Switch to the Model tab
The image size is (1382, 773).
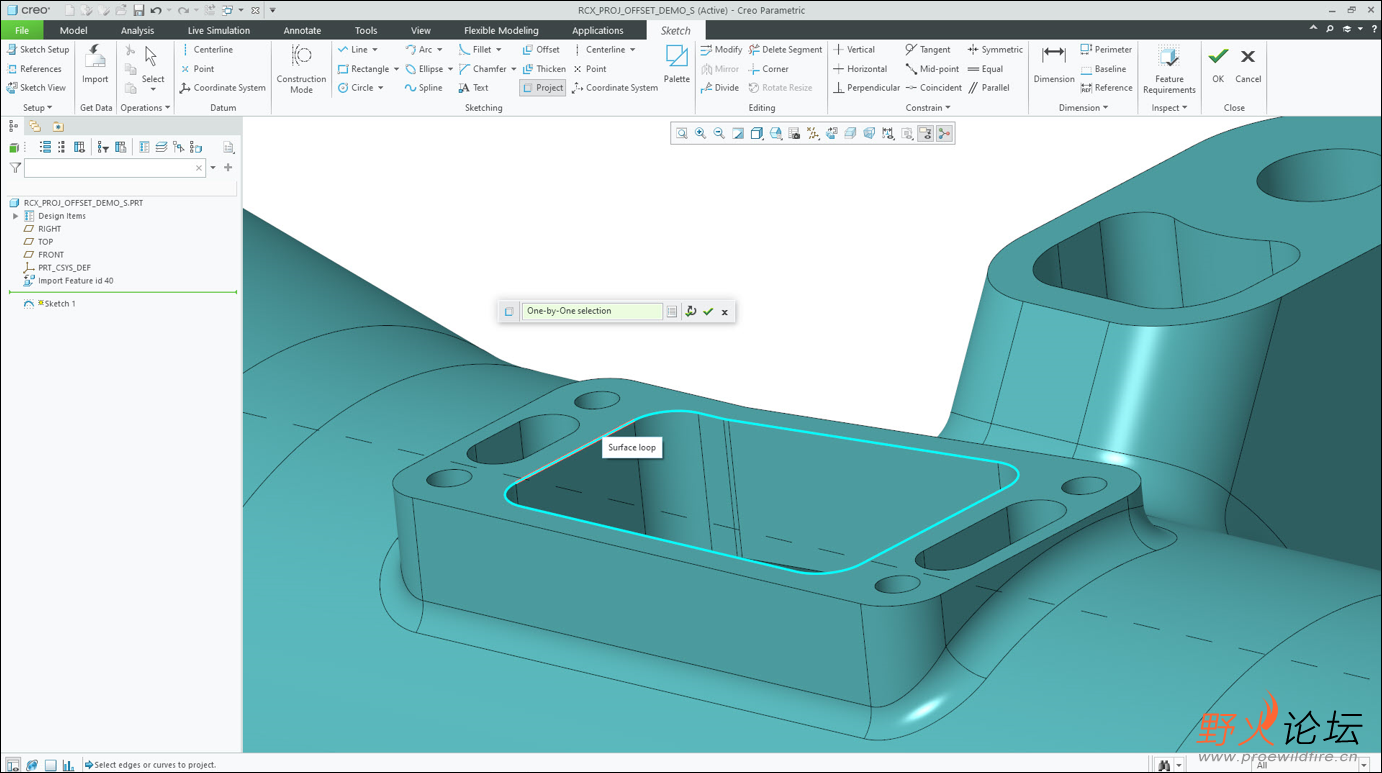74,30
